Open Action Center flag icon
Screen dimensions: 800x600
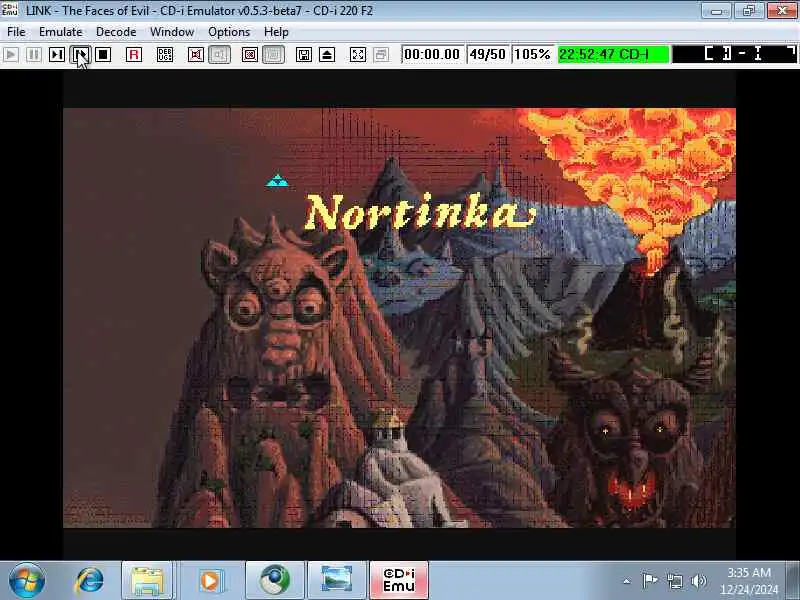[x=649, y=581]
